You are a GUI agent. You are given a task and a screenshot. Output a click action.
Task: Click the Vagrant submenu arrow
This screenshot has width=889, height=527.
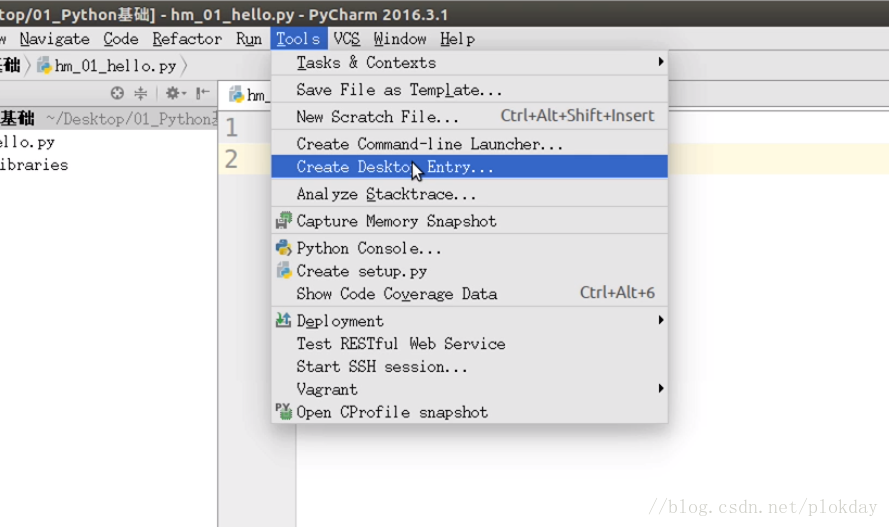point(661,388)
